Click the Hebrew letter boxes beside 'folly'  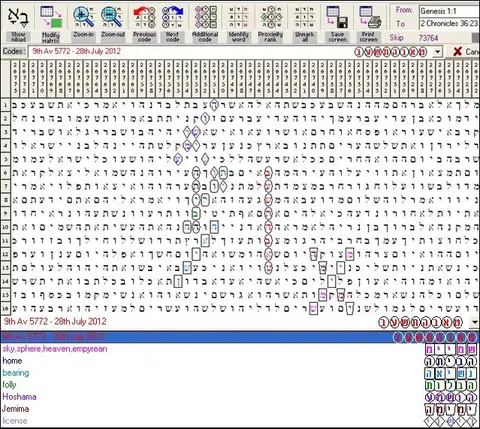pyautogui.click(x=451, y=385)
